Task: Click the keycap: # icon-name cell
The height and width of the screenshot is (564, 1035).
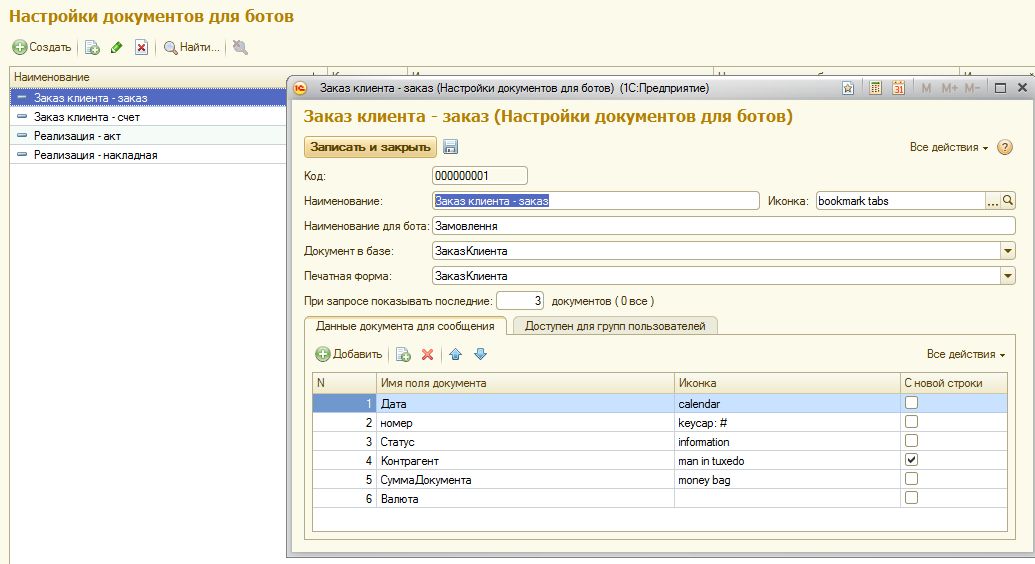Action: (787, 423)
